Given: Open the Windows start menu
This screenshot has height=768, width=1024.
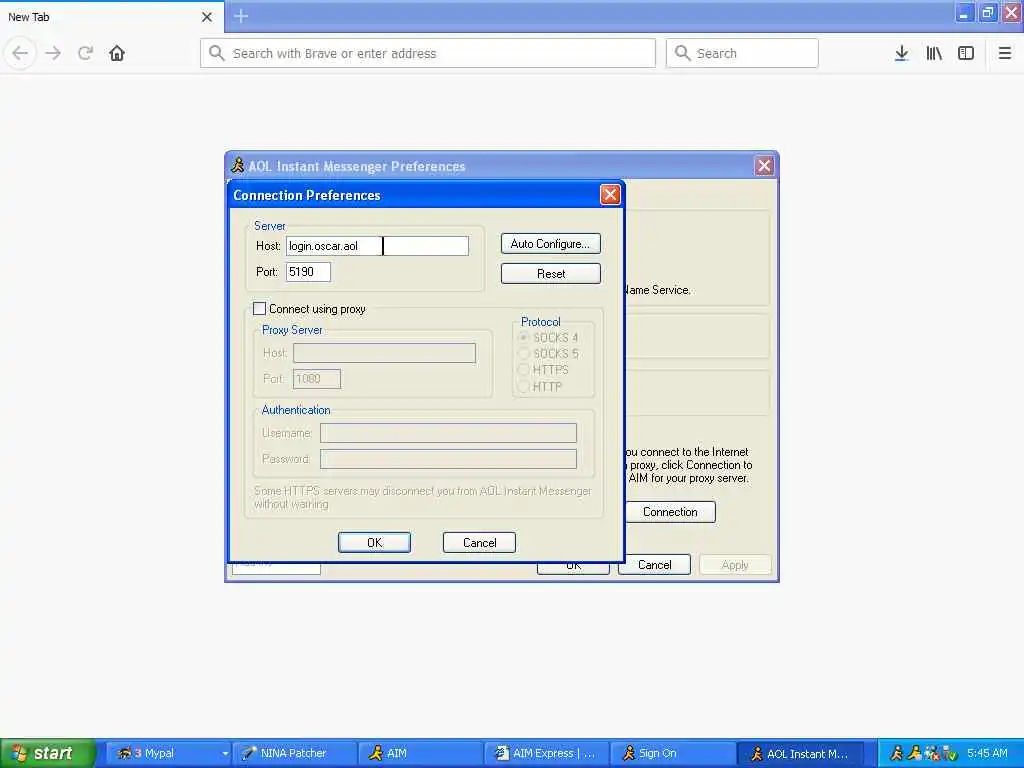Looking at the screenshot, I should pos(48,753).
